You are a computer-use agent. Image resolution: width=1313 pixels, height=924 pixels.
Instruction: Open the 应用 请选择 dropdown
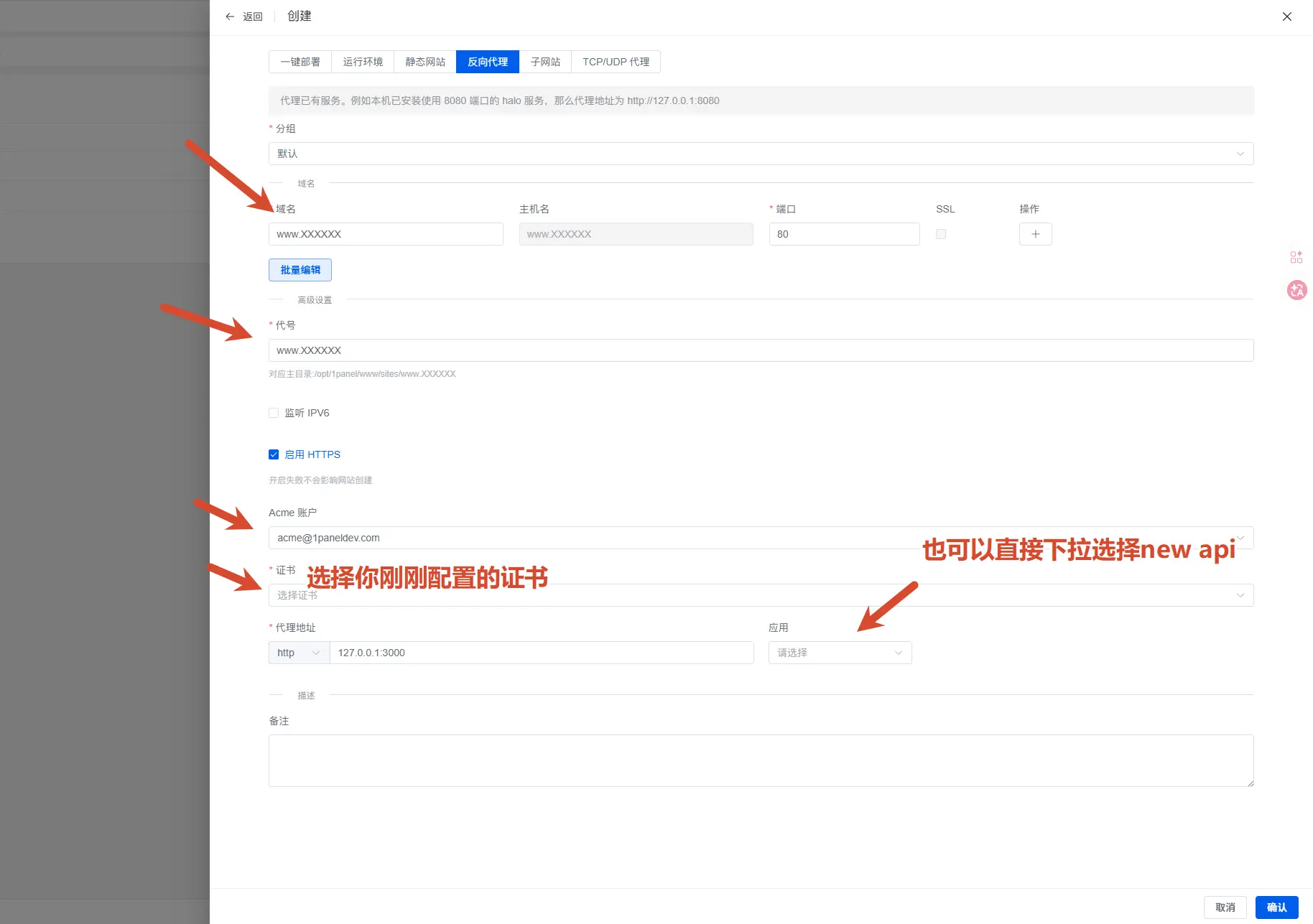(x=840, y=653)
